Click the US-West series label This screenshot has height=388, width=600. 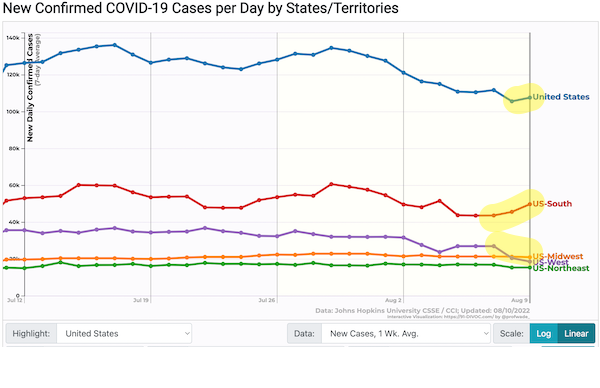coord(550,262)
